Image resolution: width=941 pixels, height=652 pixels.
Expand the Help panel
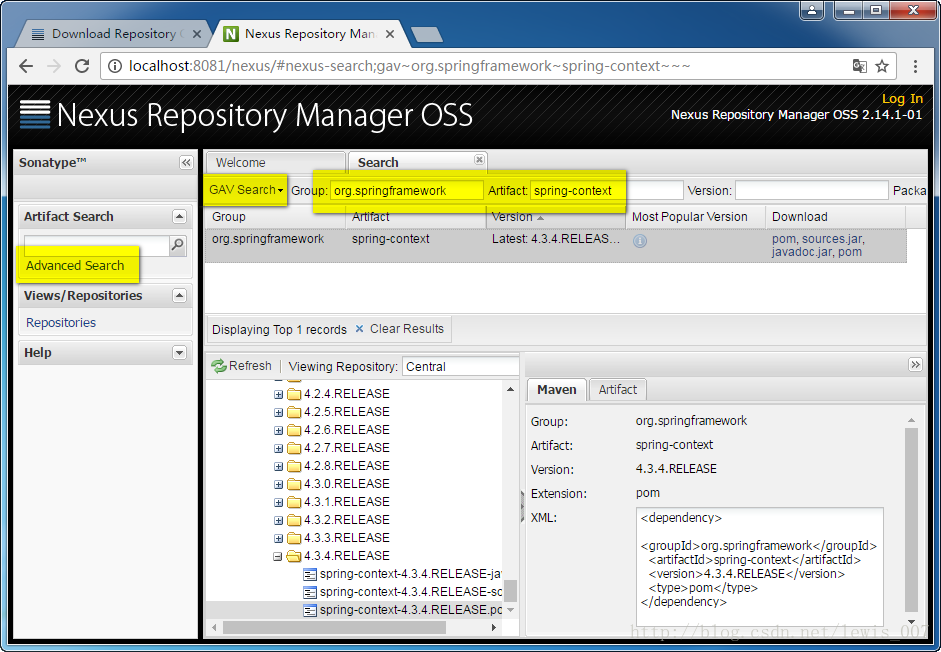pos(179,352)
